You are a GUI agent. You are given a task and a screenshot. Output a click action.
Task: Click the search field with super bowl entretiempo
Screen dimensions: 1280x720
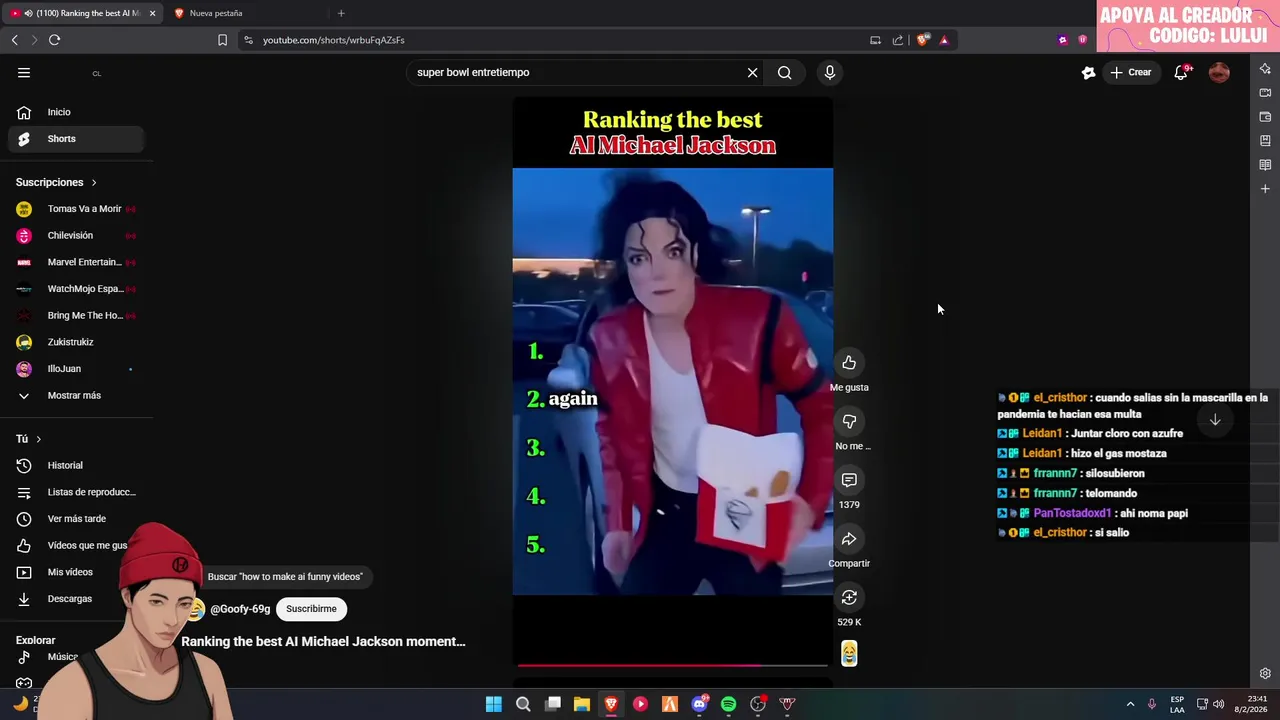575,72
